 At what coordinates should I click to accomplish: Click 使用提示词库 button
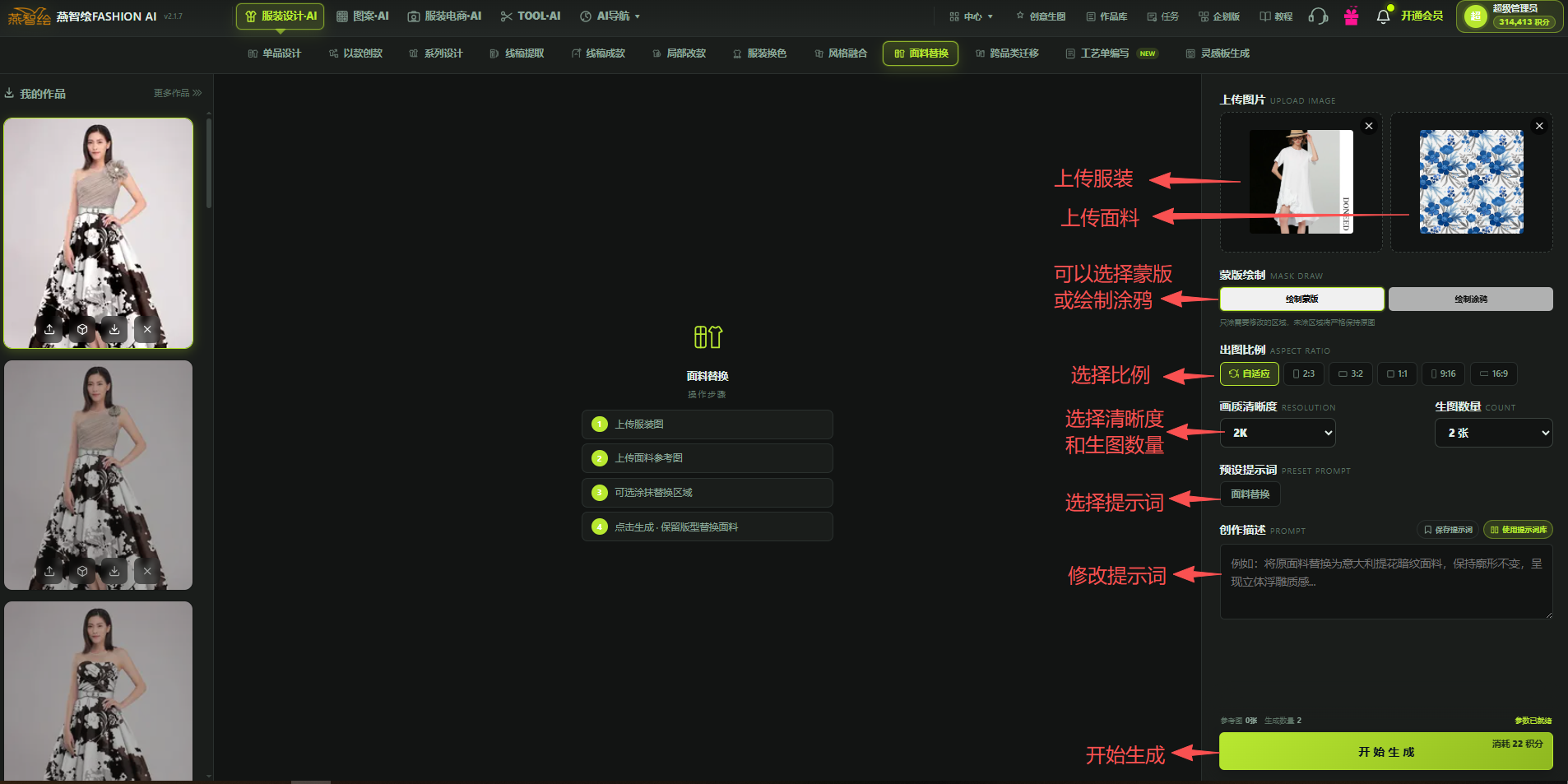[x=1518, y=530]
